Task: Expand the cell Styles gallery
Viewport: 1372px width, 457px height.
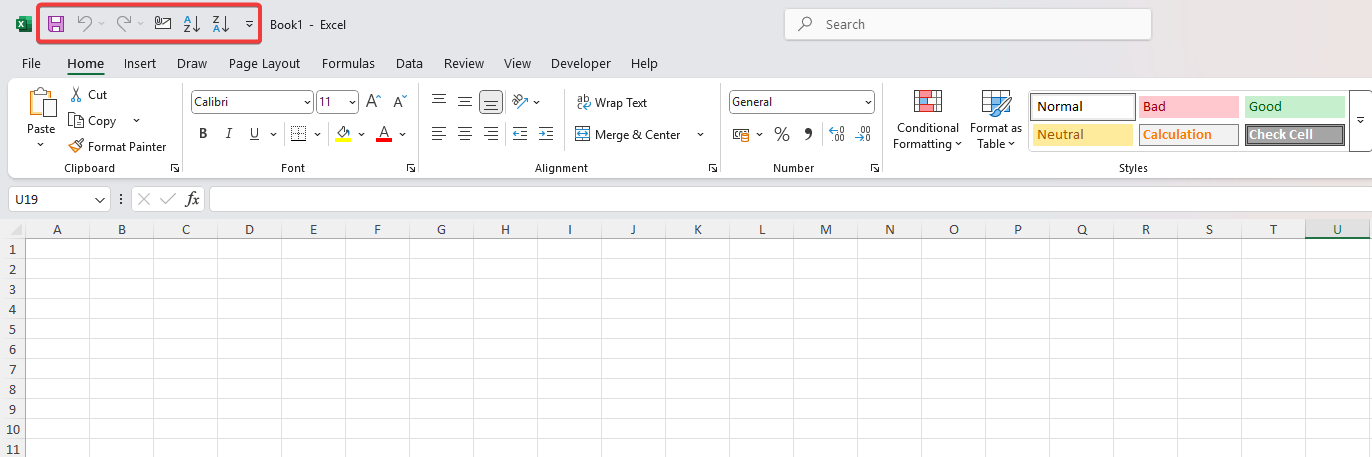Action: (1360, 120)
